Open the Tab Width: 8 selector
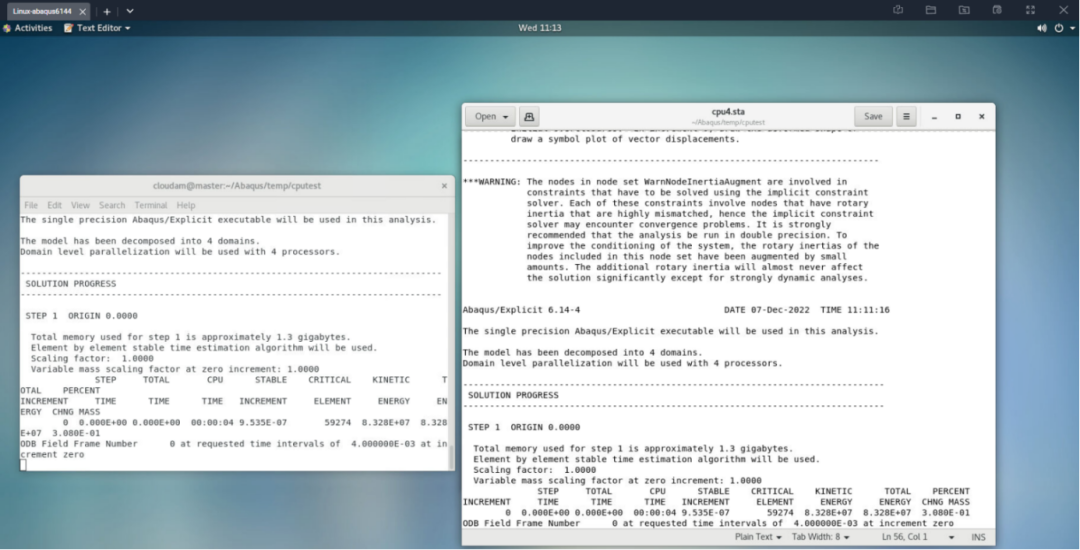The width and height of the screenshot is (1080, 550). click(x=820, y=537)
